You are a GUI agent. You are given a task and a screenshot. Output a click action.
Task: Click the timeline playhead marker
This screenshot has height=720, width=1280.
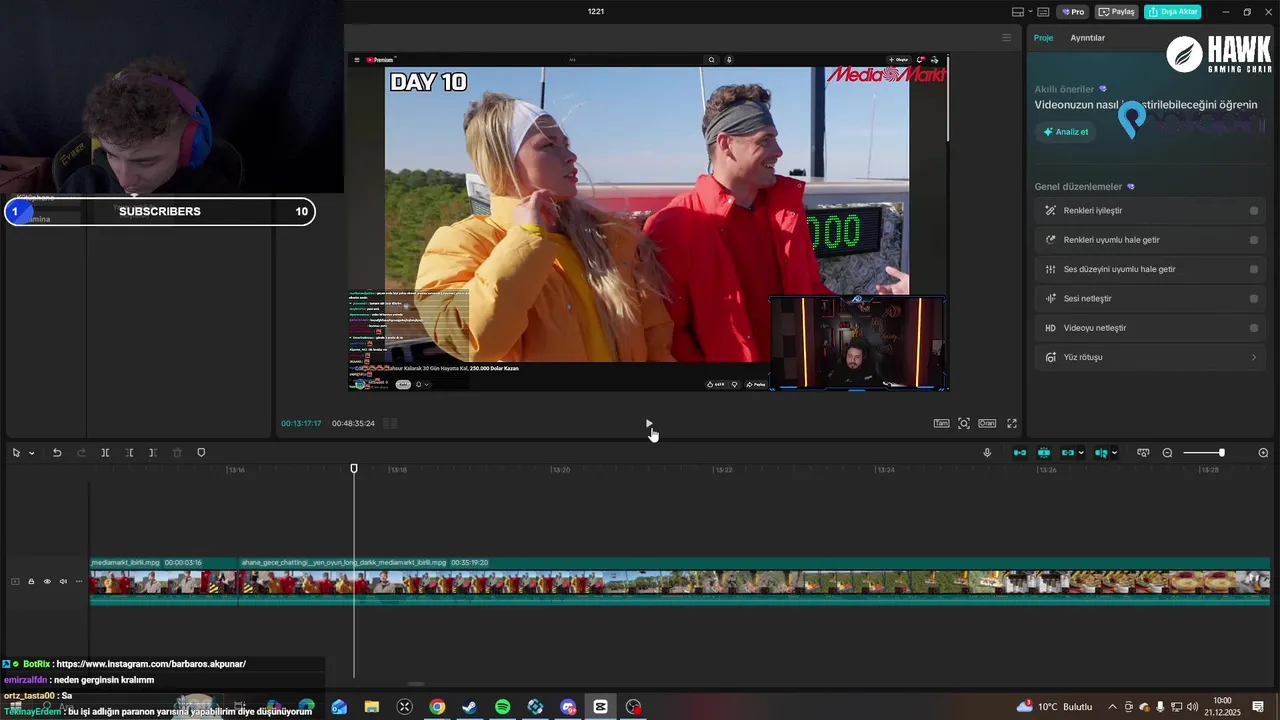tap(354, 469)
